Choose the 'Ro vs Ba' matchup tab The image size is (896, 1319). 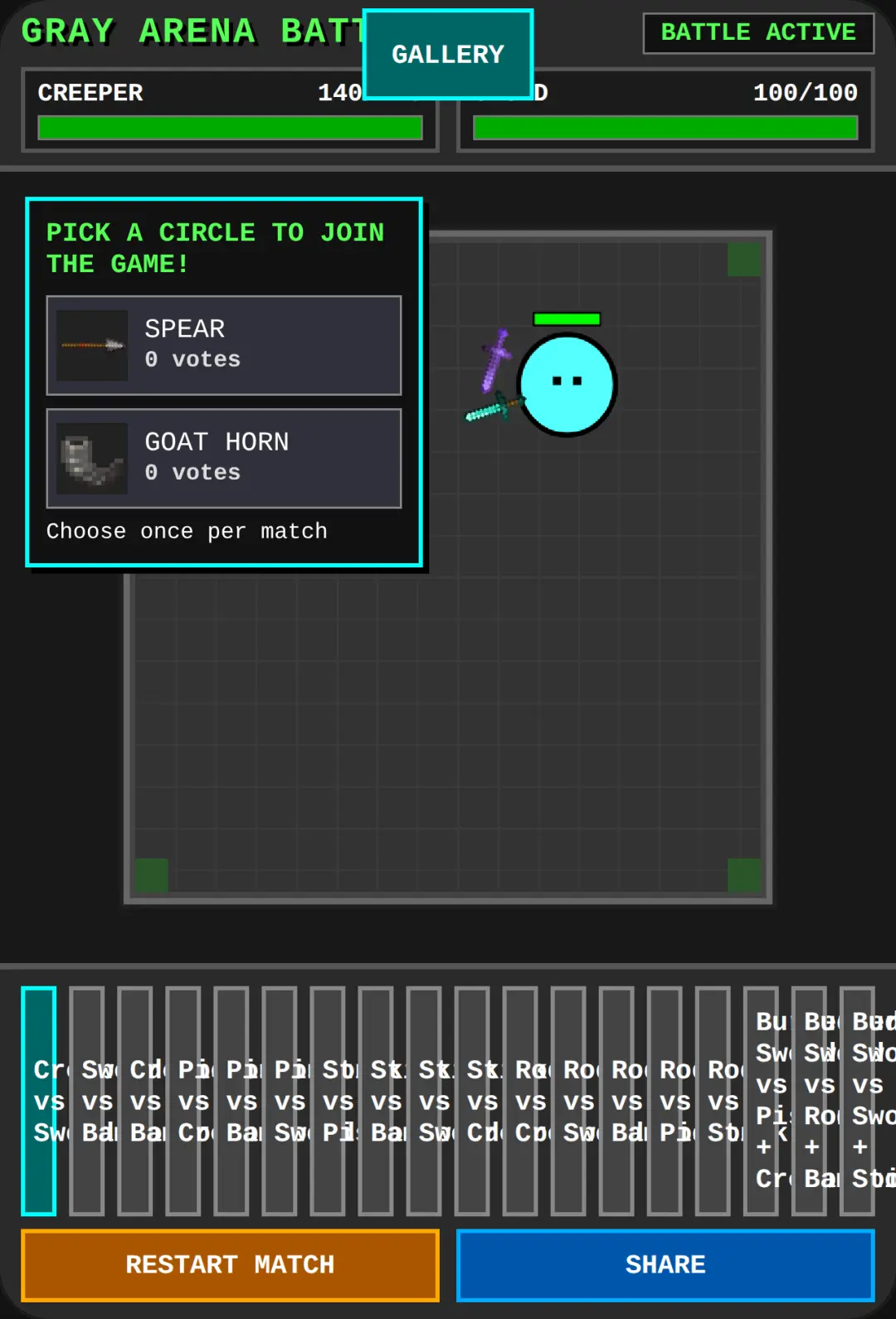click(x=616, y=1101)
